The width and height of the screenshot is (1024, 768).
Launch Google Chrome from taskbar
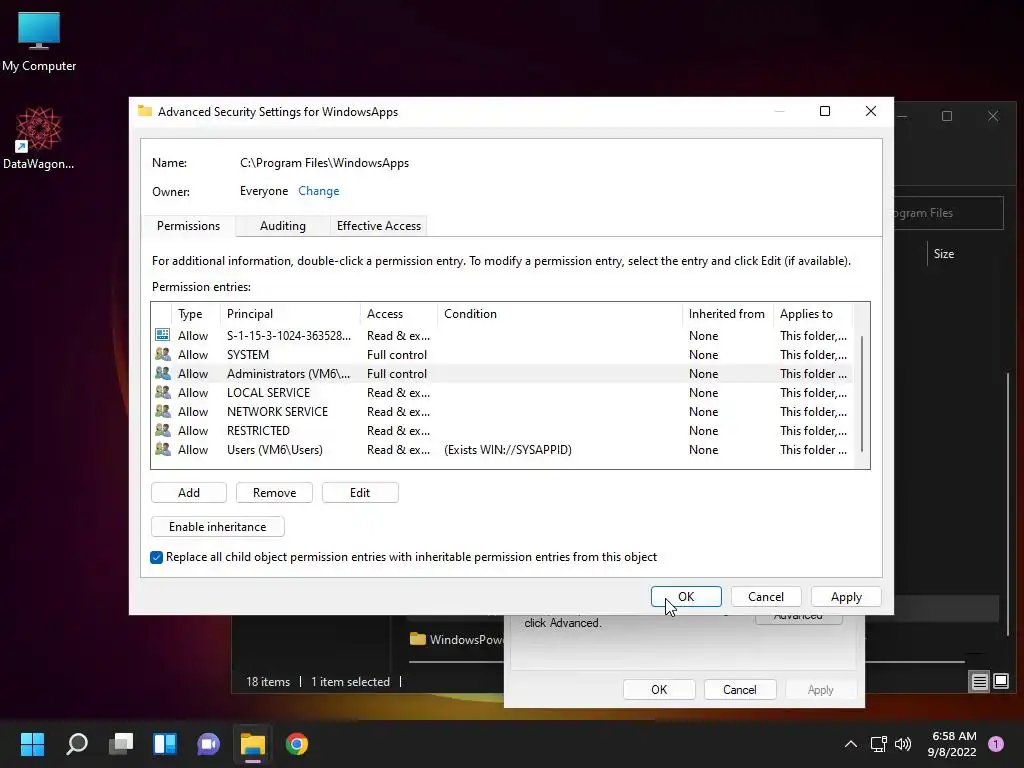(x=296, y=744)
